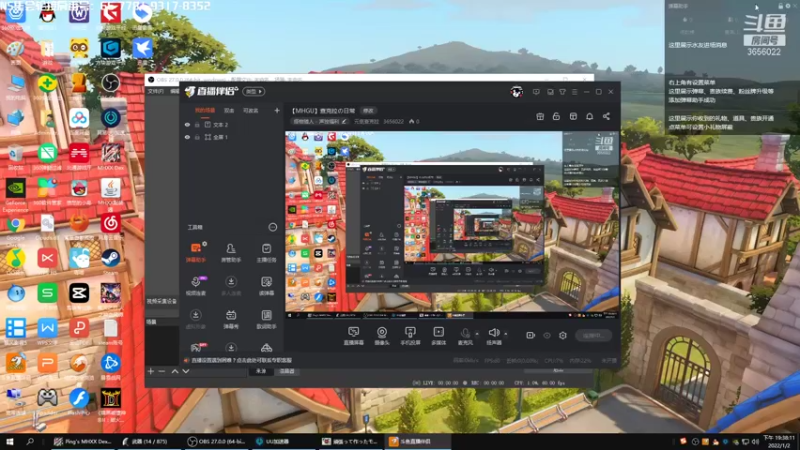The width and height of the screenshot is (800, 450).
Task: Open user avatar in companion title bar
Action: [x=516, y=92]
